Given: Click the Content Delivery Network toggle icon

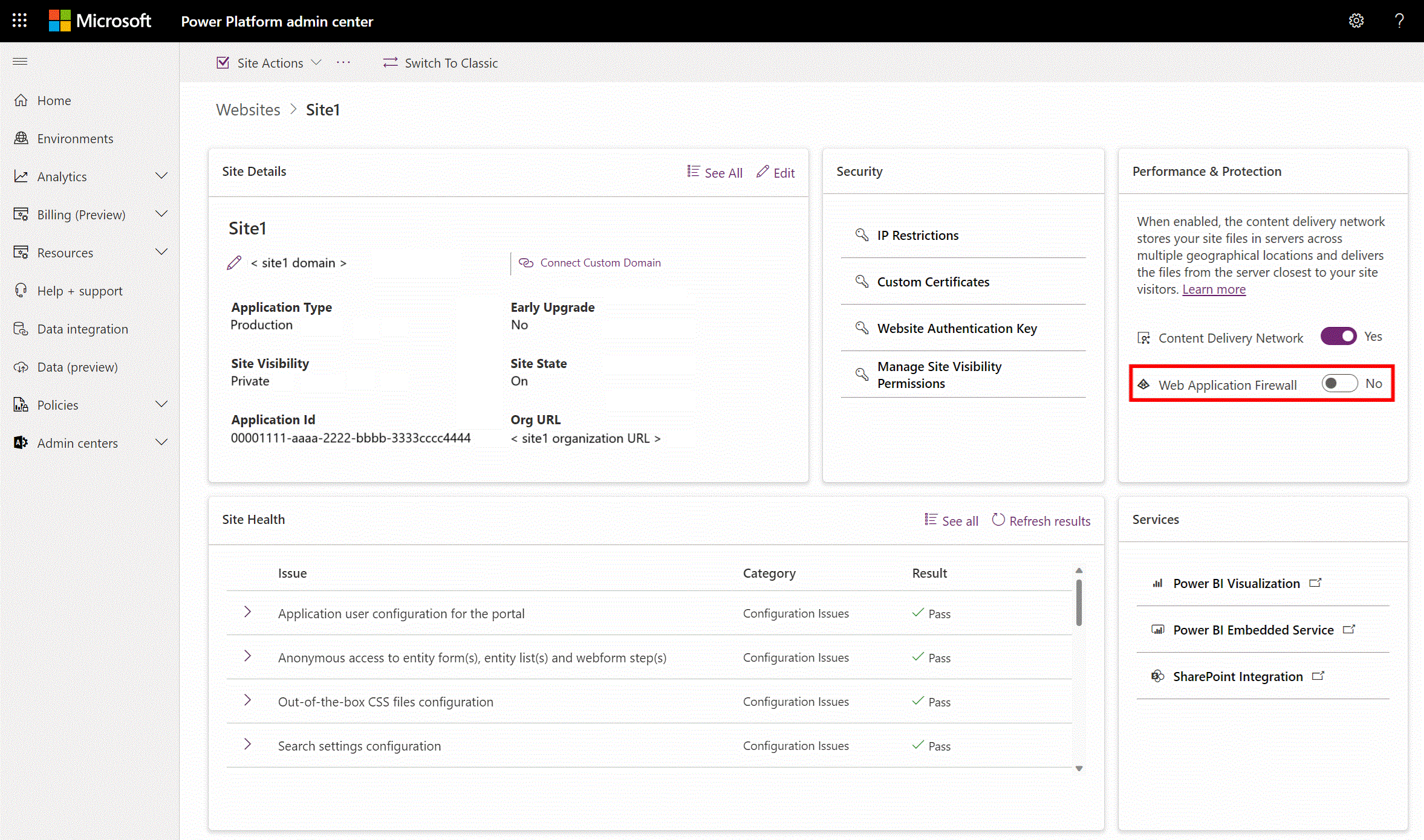Looking at the screenshot, I should [x=1339, y=336].
